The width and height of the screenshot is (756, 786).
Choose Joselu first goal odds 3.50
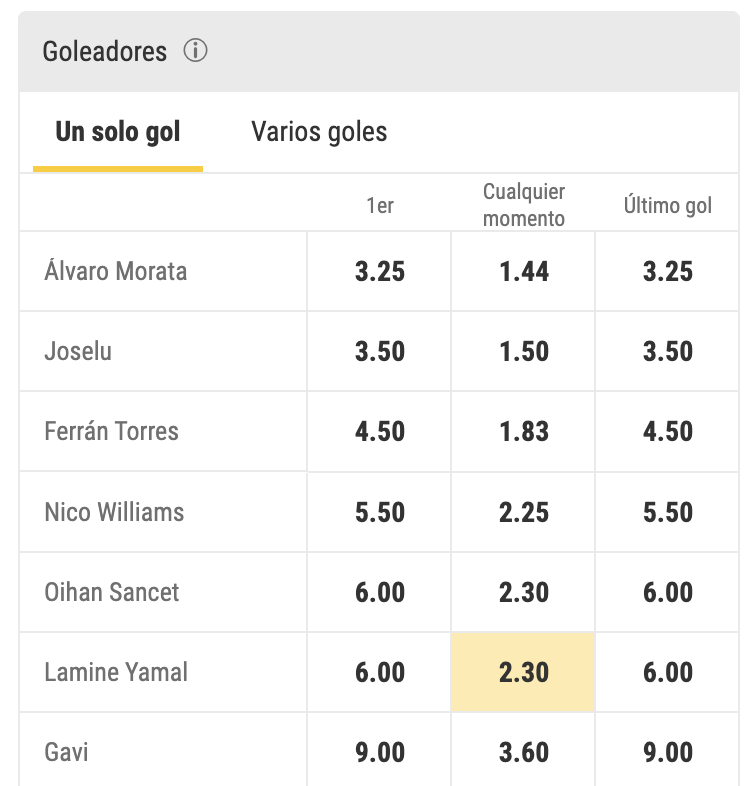click(379, 351)
